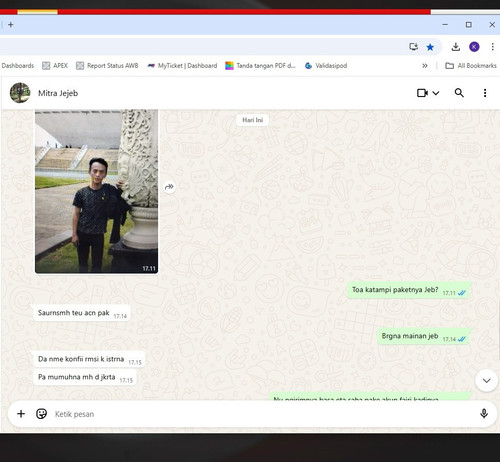The width and height of the screenshot is (500, 462).
Task: Expand hidden bookmarks chevron
Action: pyautogui.click(x=425, y=66)
